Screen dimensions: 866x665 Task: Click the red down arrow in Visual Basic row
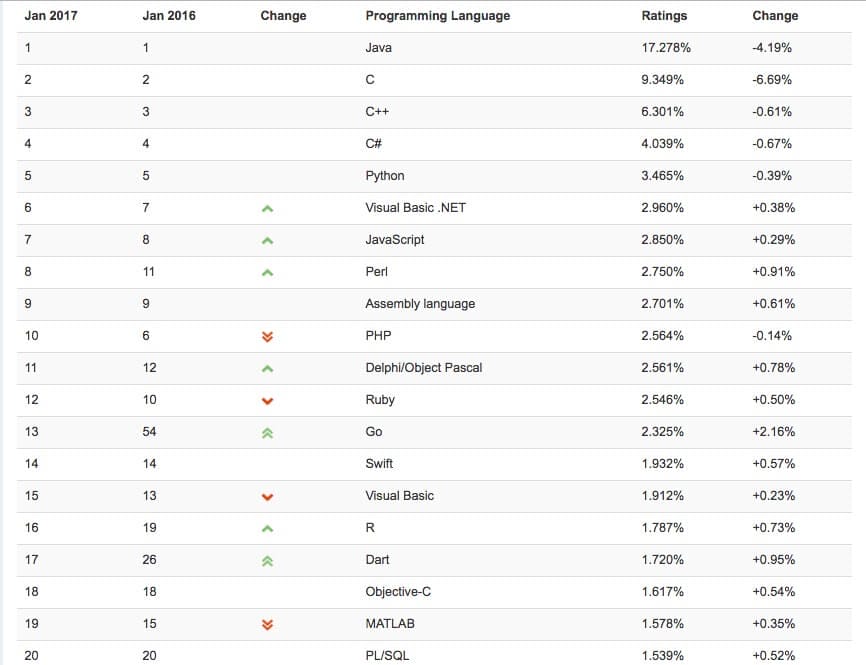267,497
